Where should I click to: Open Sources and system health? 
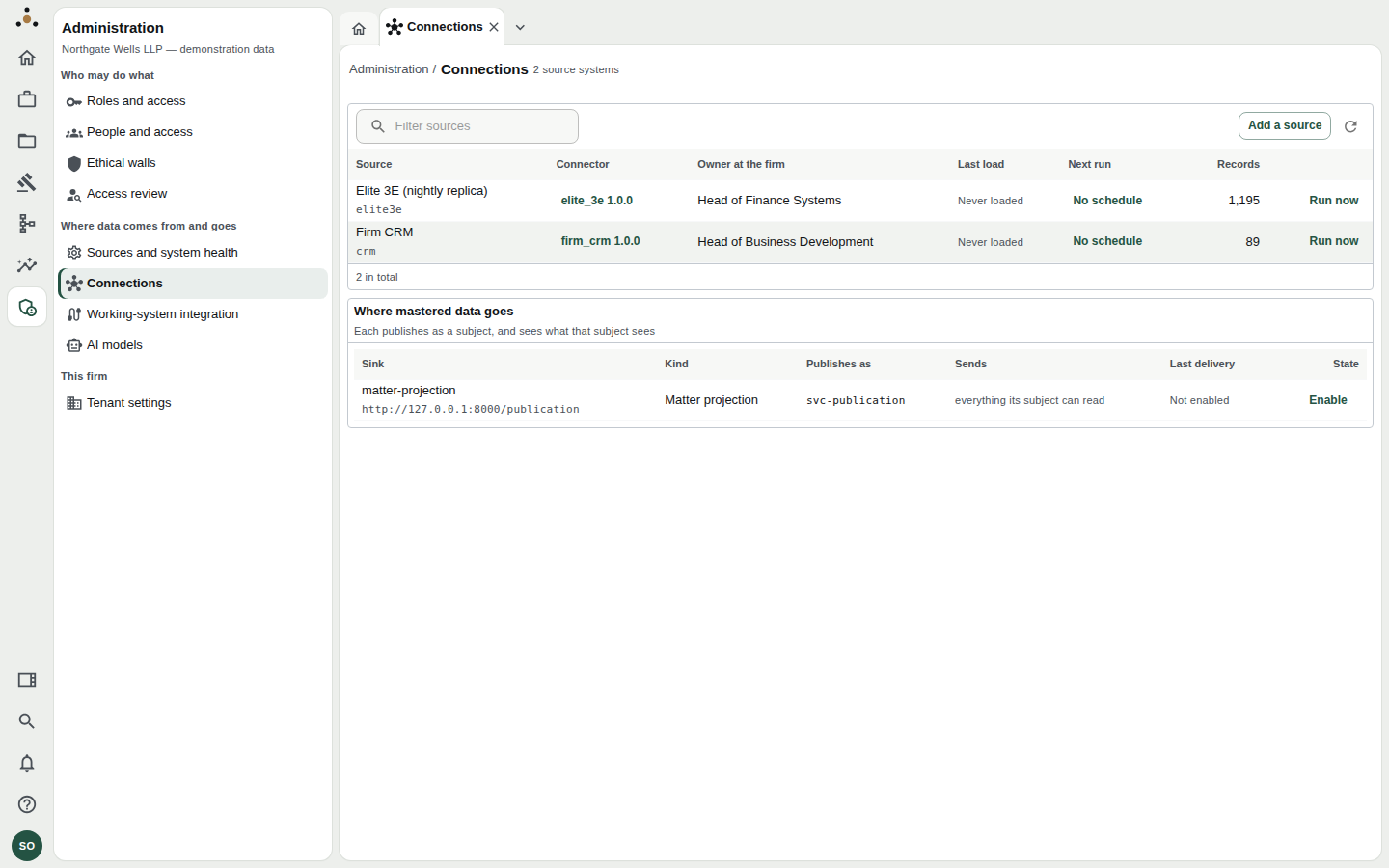pos(193,253)
